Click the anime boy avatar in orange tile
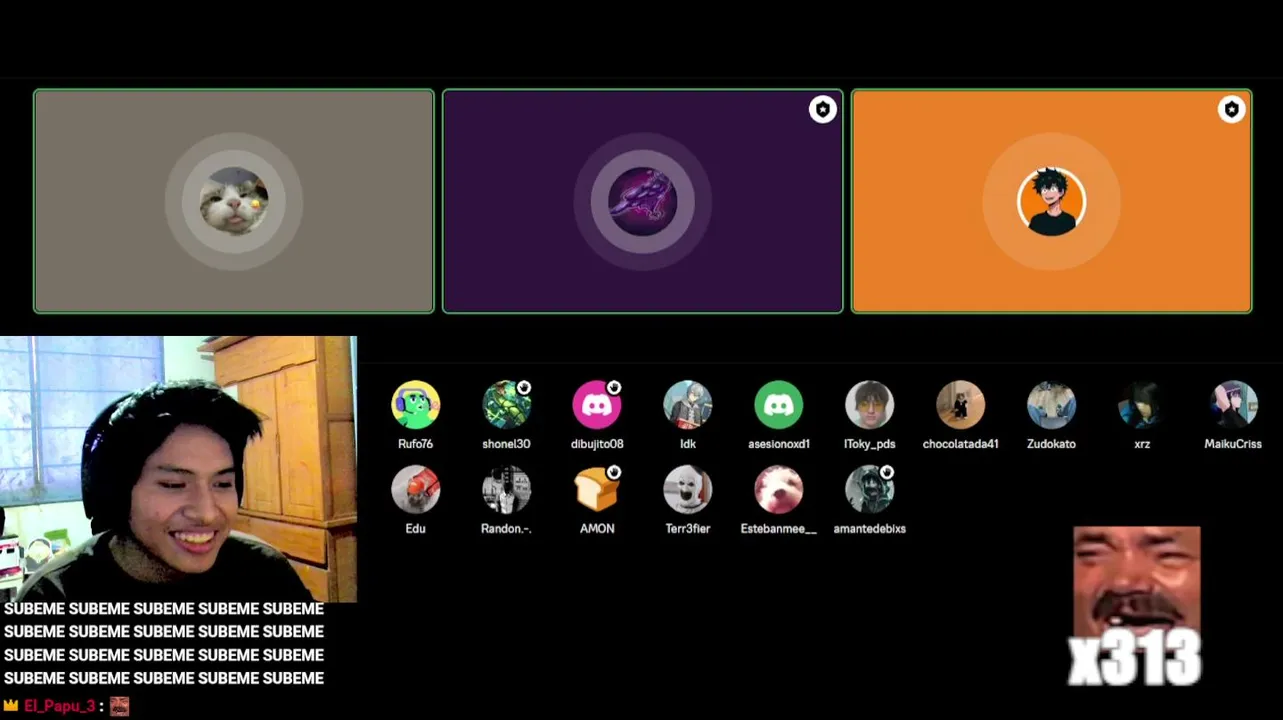Screen dimensions: 1283x720 click(x=1051, y=201)
